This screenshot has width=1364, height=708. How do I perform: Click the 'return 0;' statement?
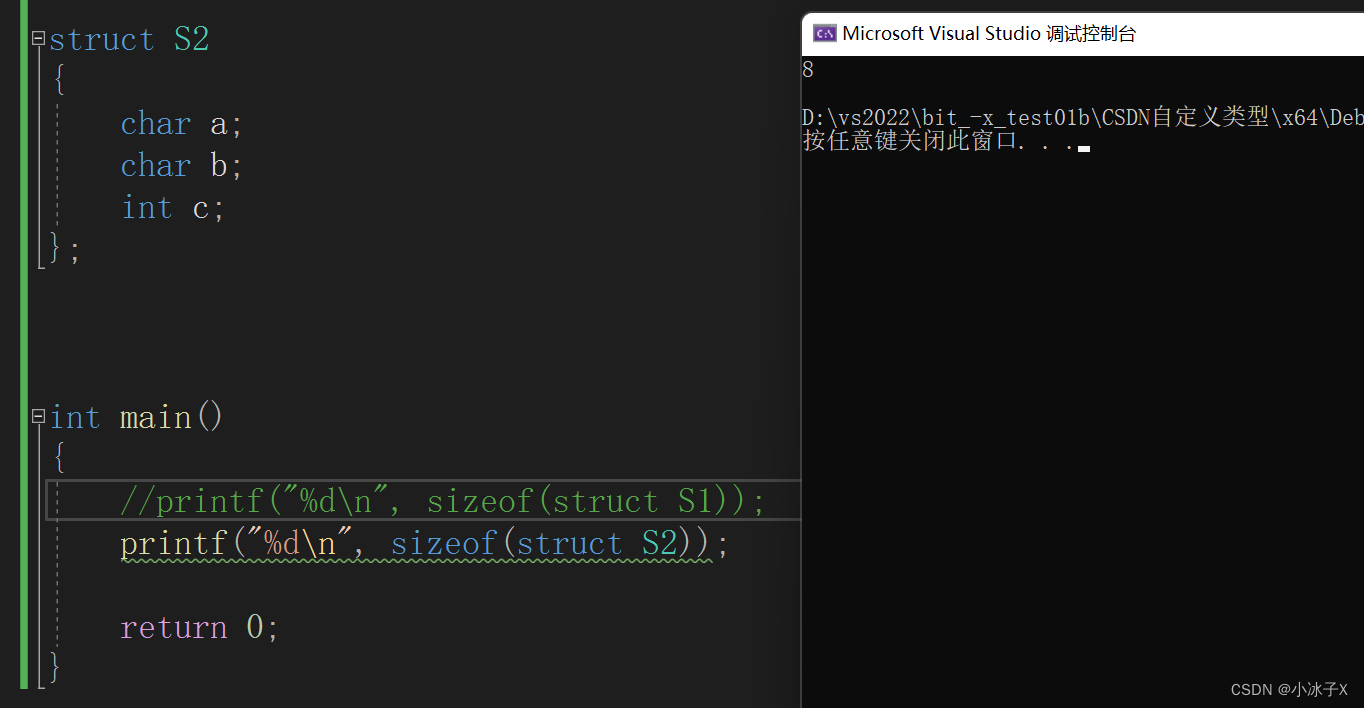coord(200,627)
